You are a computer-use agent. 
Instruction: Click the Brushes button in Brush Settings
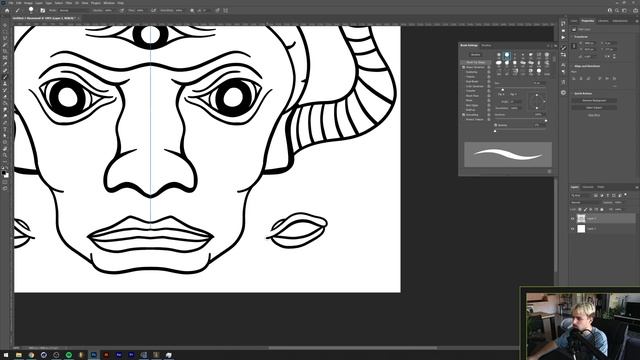(x=476, y=55)
